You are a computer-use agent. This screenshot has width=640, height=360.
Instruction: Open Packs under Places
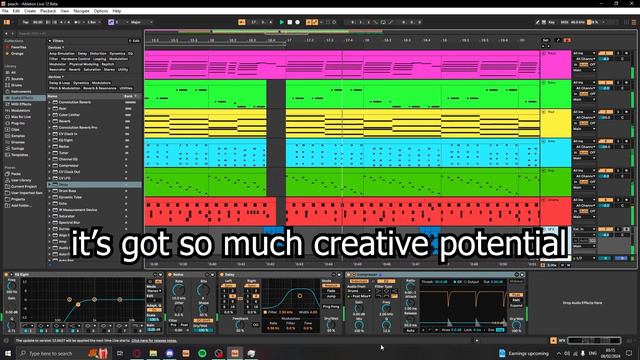pos(16,173)
